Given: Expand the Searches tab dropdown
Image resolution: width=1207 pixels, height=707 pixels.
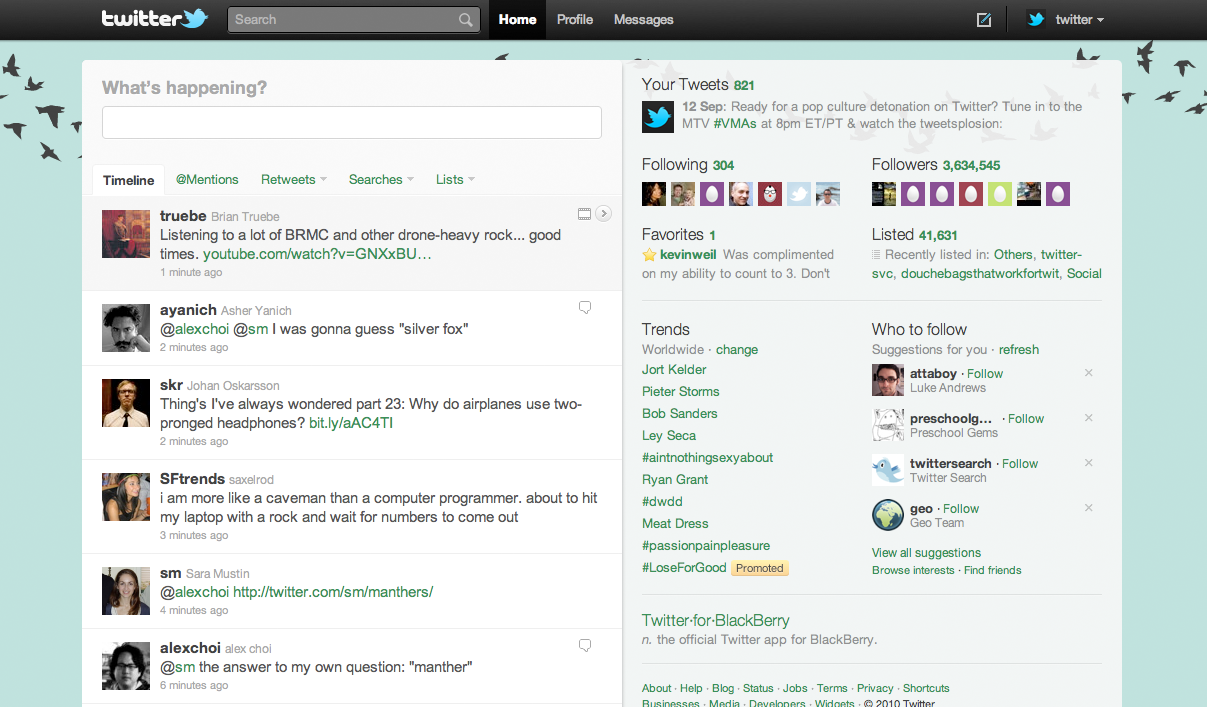Looking at the screenshot, I should click(x=410, y=180).
